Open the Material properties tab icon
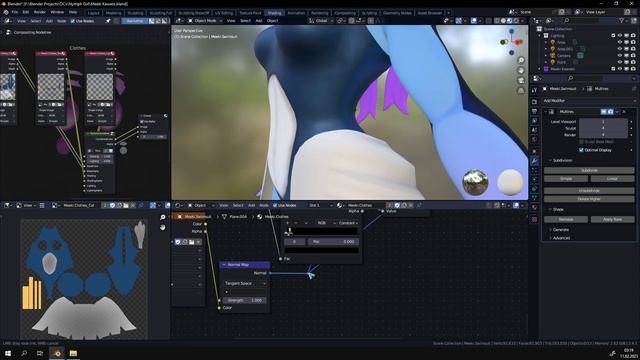 [535, 207]
